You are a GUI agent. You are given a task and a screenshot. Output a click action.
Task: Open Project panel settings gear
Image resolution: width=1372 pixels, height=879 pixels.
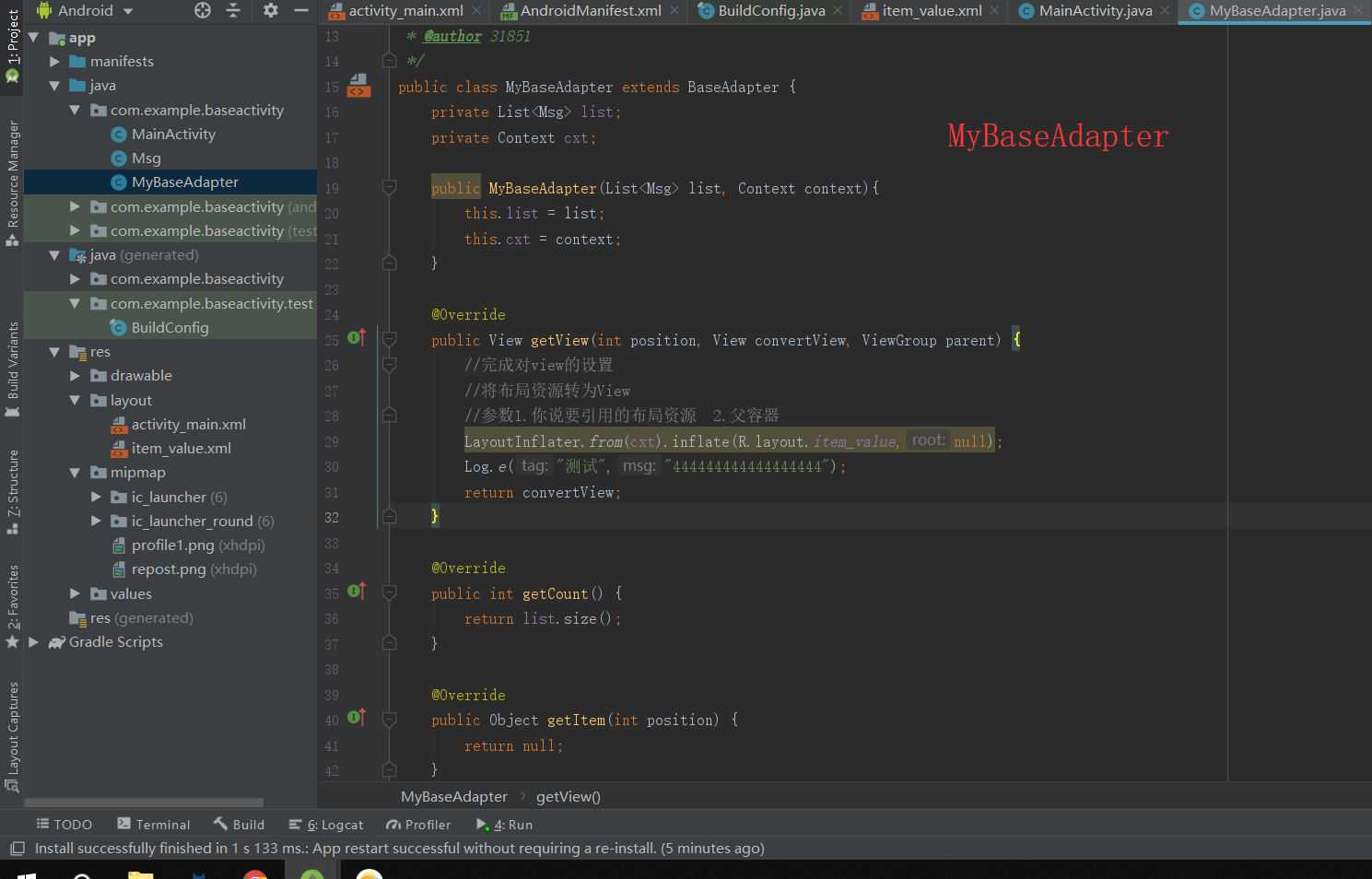pos(270,10)
